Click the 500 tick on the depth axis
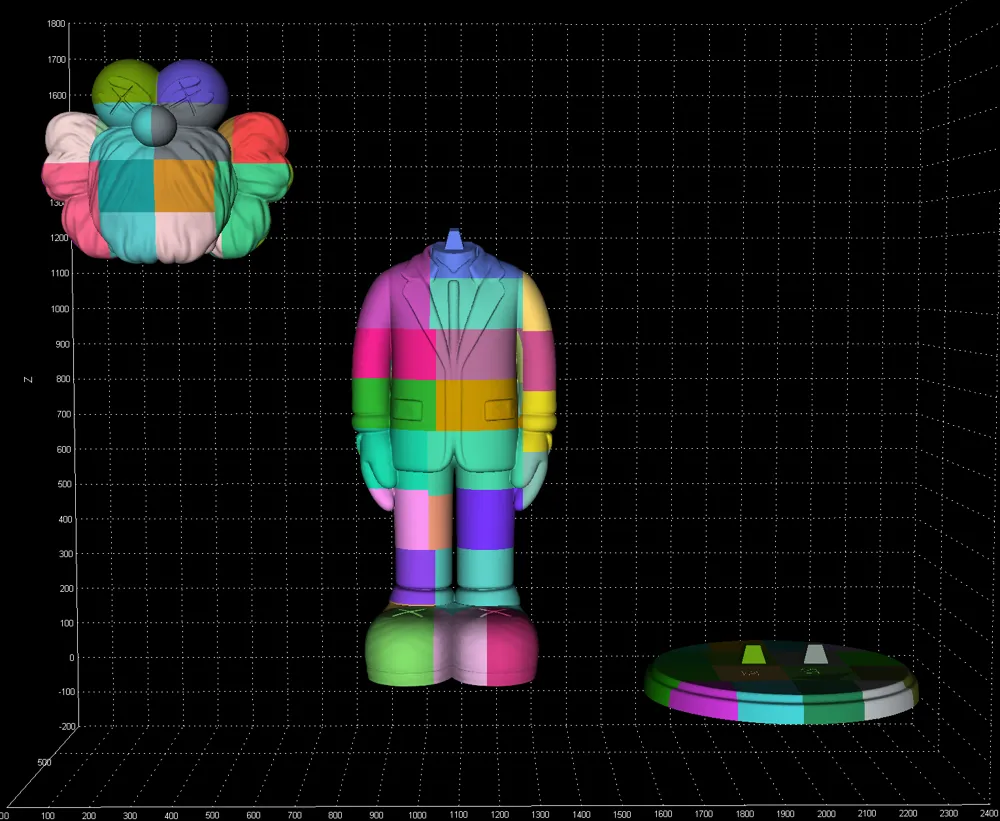Viewport: 1000px width, 821px height. pyautogui.click(x=45, y=762)
